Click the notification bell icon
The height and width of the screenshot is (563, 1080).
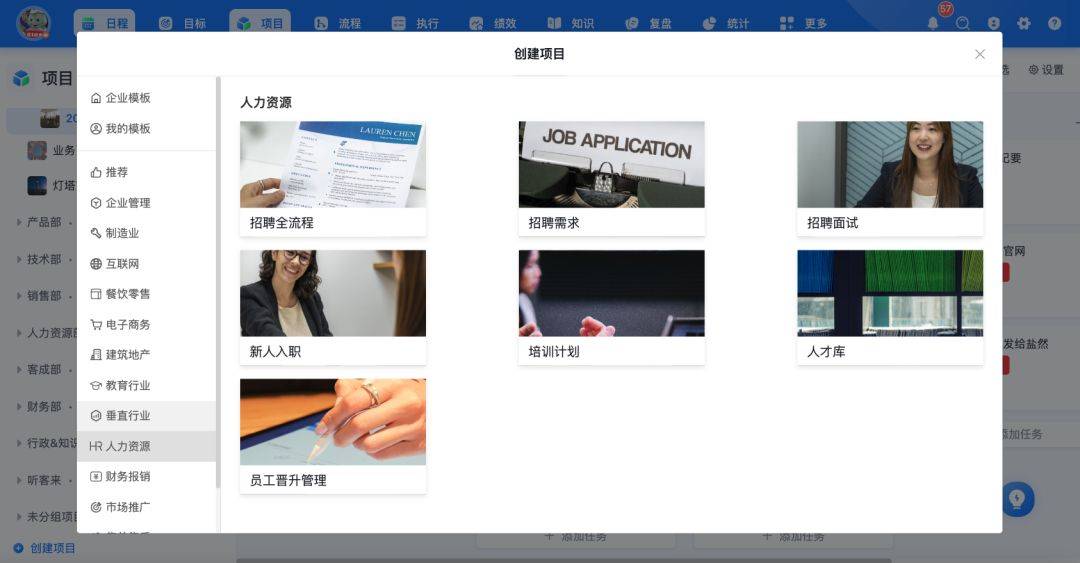point(933,23)
